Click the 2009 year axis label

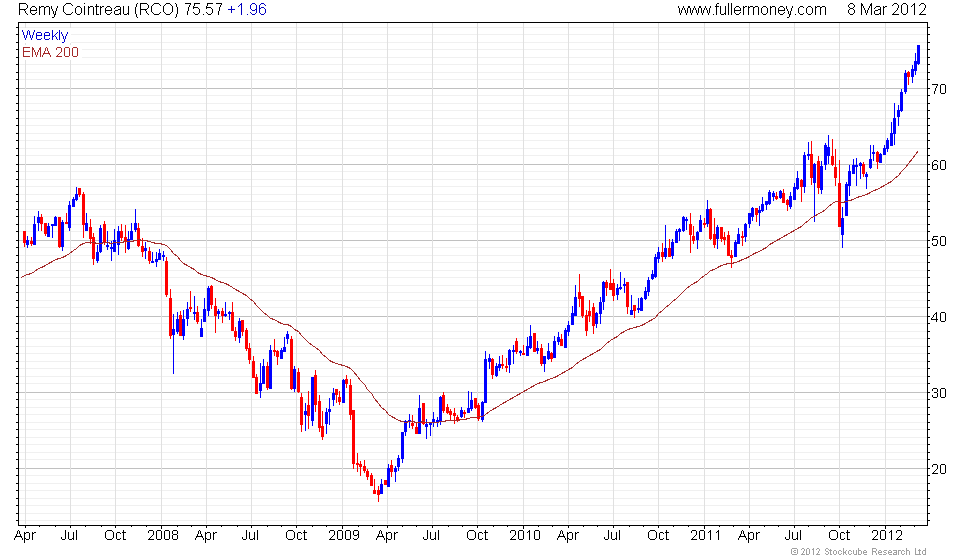point(344,536)
